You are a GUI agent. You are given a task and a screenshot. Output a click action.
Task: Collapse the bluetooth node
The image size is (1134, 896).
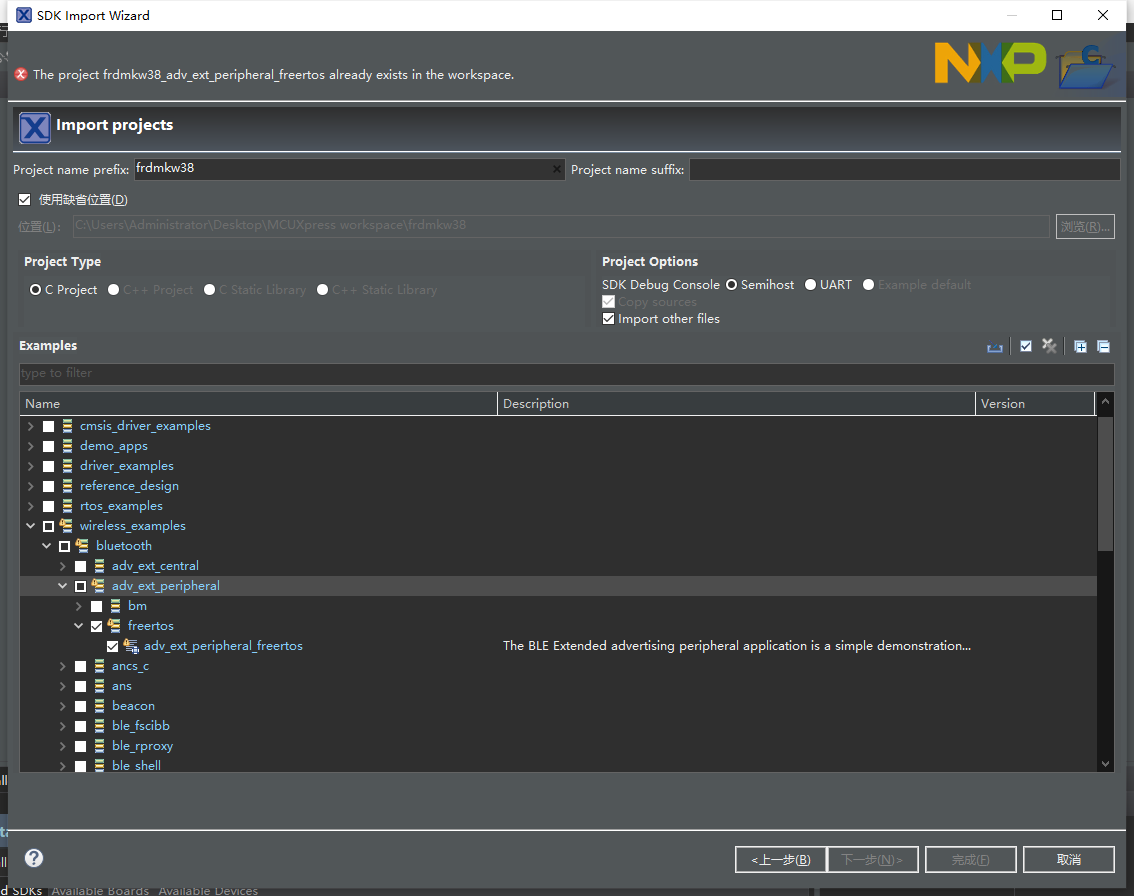(x=46, y=546)
